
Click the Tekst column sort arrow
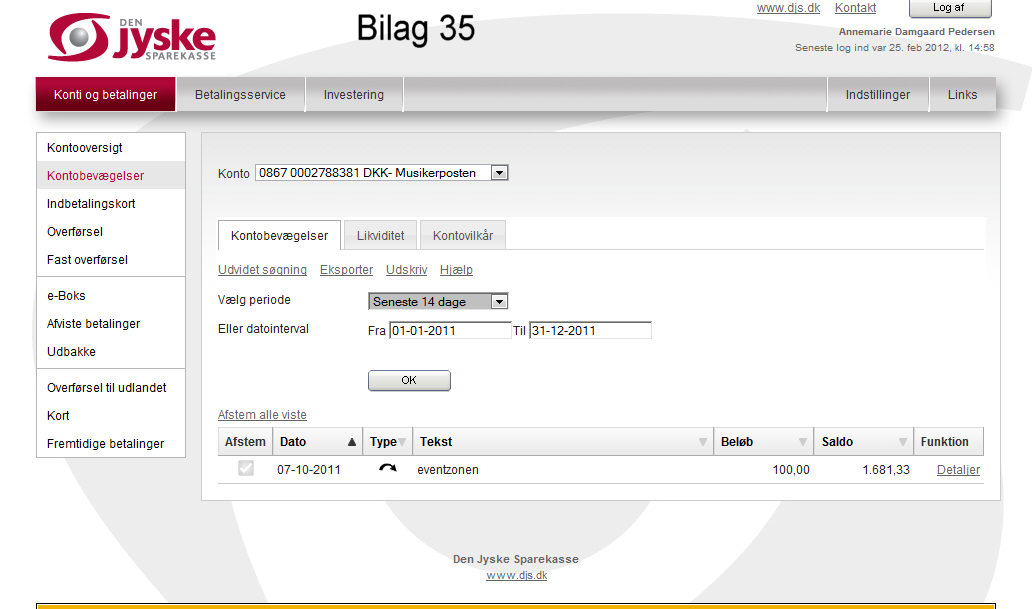[703, 442]
